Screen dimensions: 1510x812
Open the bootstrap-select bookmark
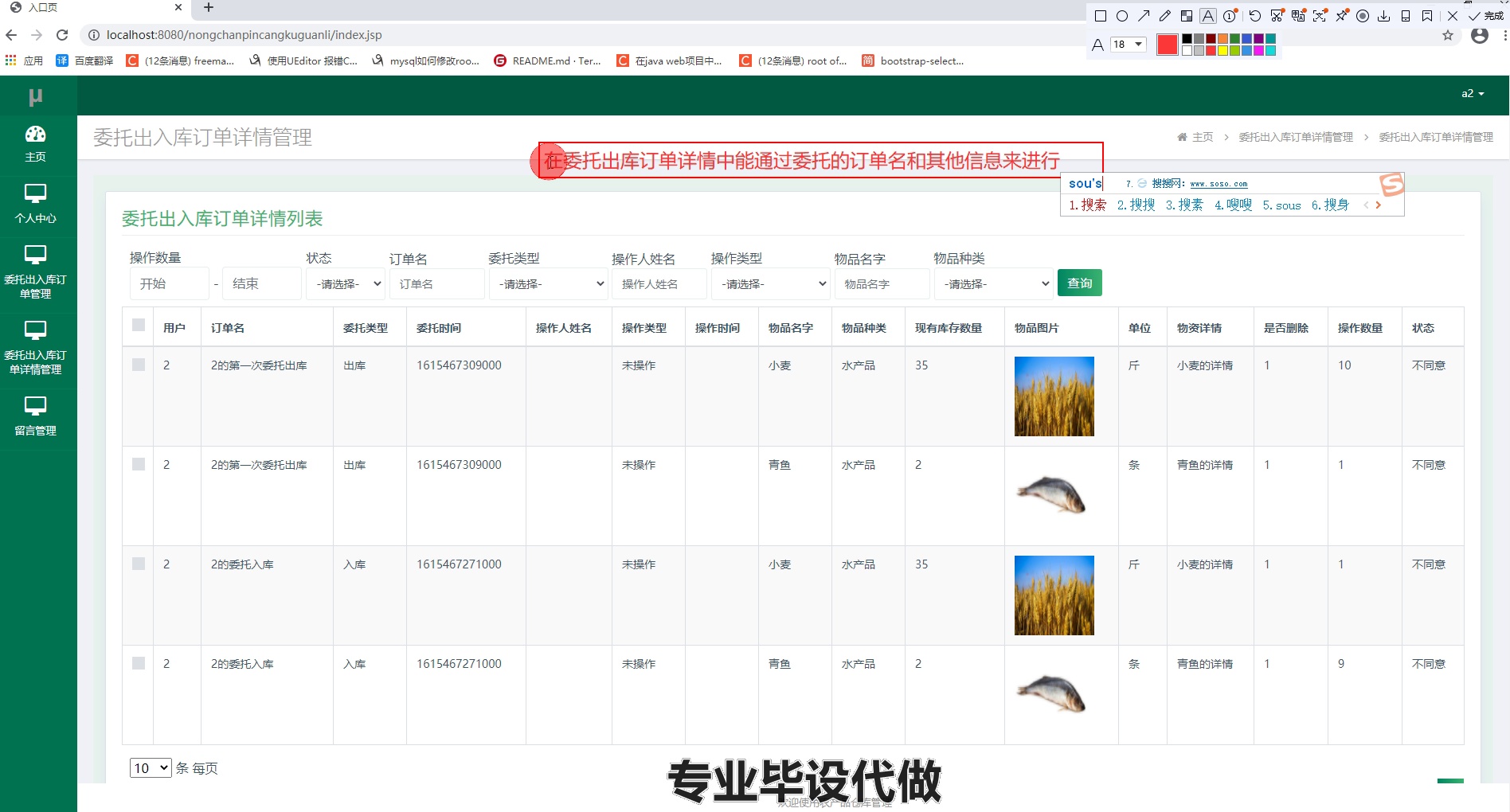tap(913, 61)
